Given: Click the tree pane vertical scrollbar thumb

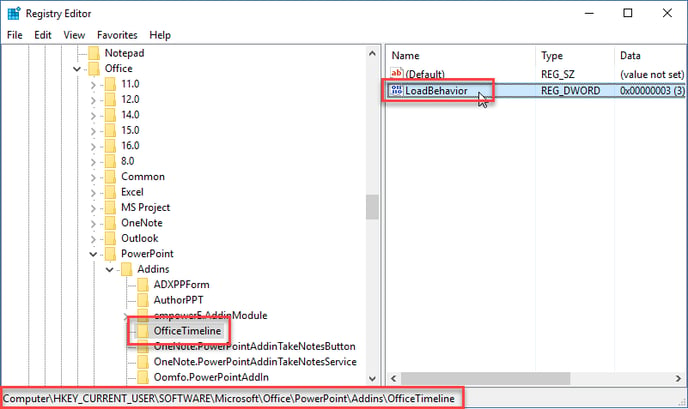Looking at the screenshot, I should [x=372, y=207].
